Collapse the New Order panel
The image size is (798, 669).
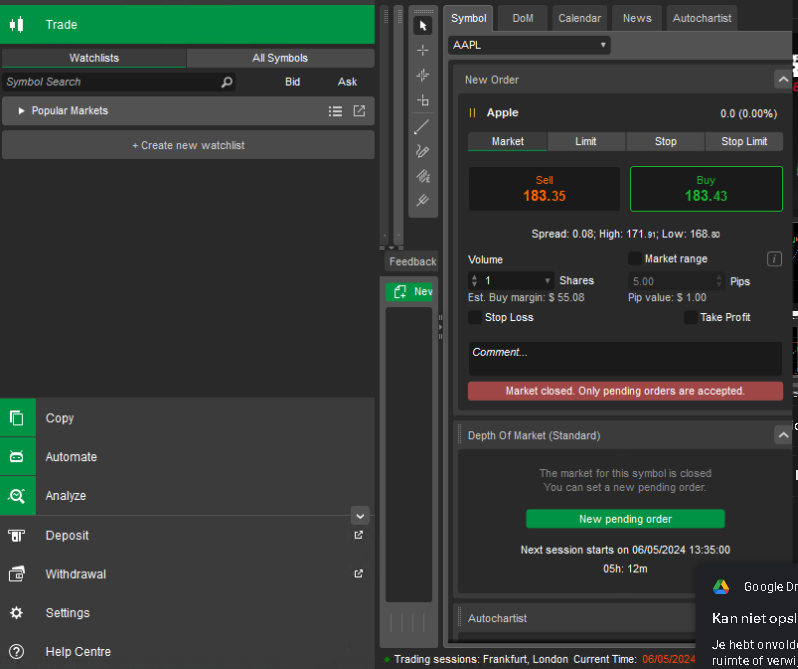[x=783, y=79]
